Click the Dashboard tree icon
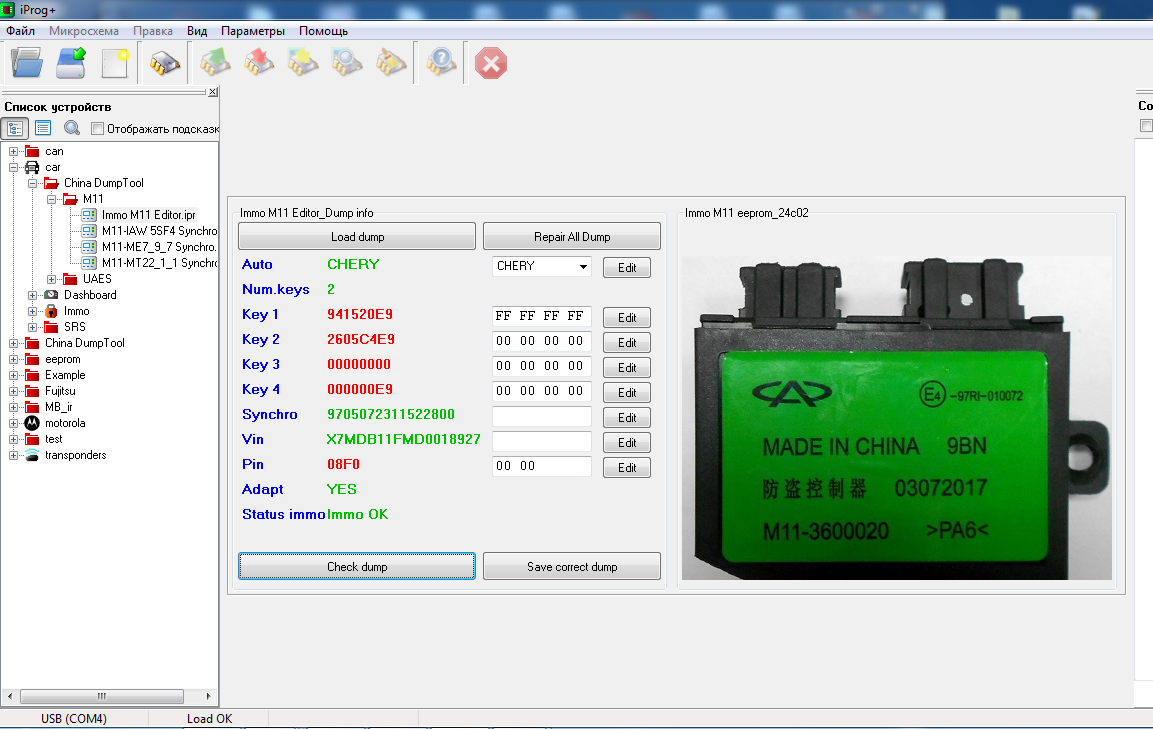Screen dimensions: 1153x729 51,295
